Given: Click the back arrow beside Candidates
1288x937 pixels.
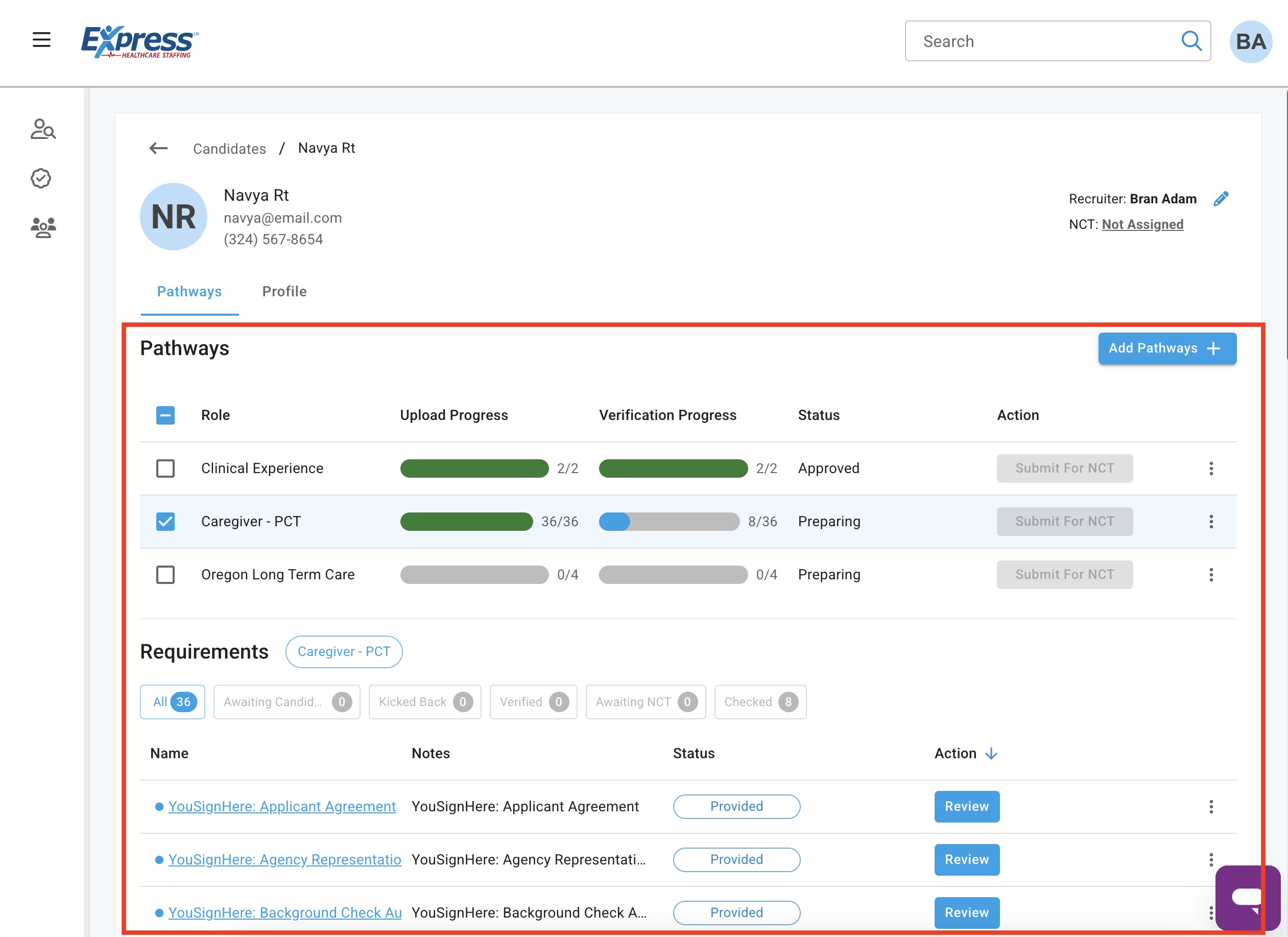Looking at the screenshot, I should click(x=158, y=148).
